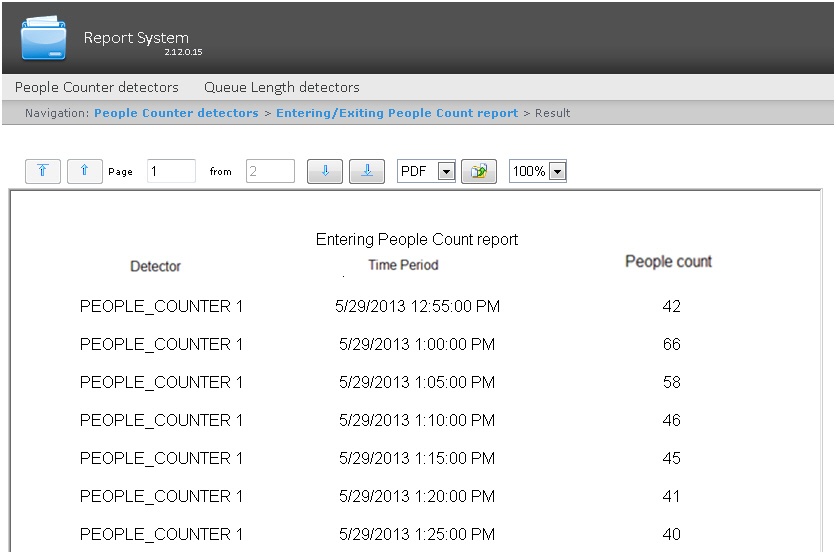The height and width of the screenshot is (553, 836).
Task: Select time cell 5/29/2013 1:25:00 PM
Action: point(417,534)
